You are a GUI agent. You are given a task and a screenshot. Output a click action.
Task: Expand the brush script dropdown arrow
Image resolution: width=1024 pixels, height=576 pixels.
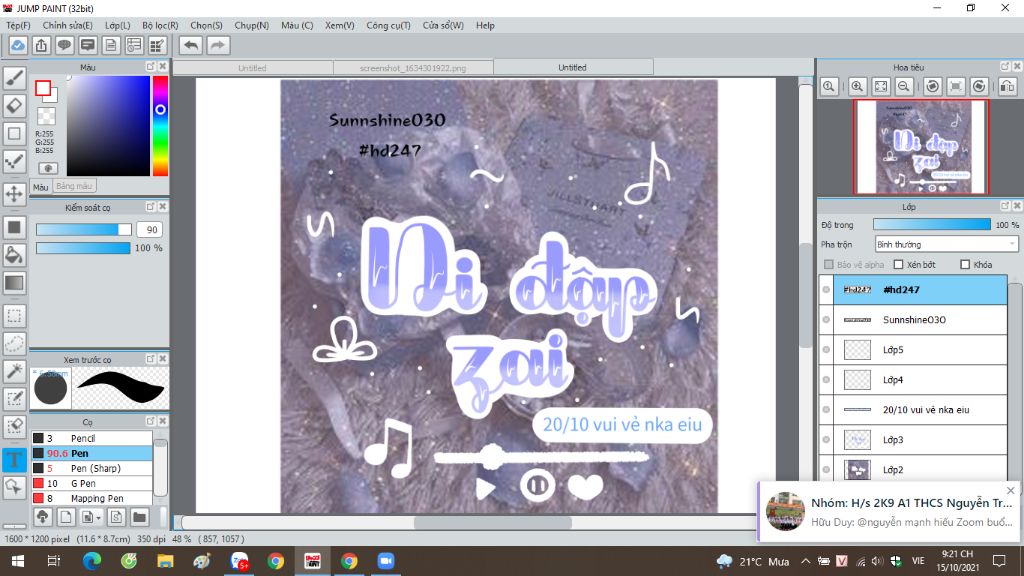pyautogui.click(x=99, y=518)
